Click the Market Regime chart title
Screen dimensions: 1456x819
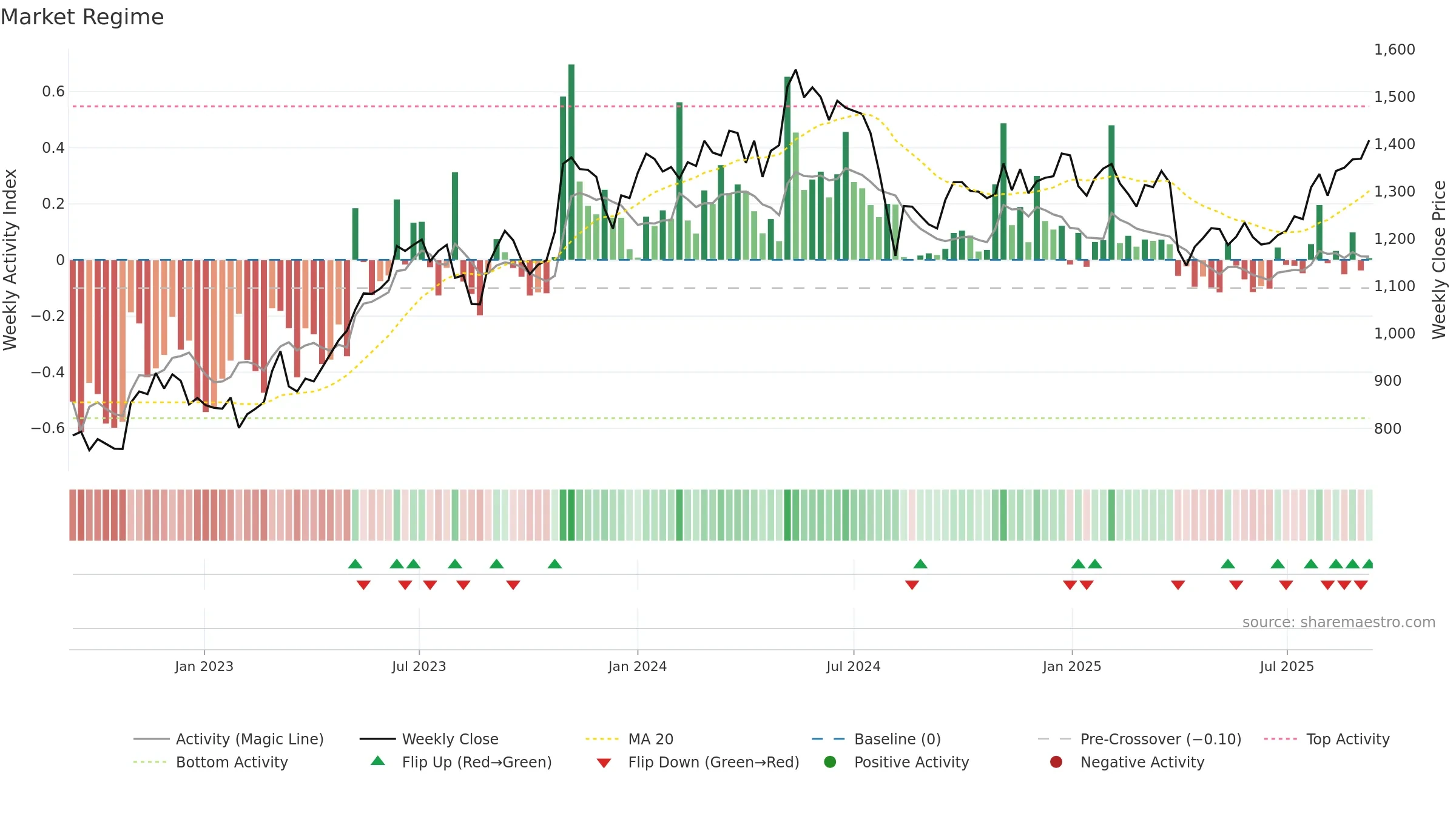tap(82, 17)
